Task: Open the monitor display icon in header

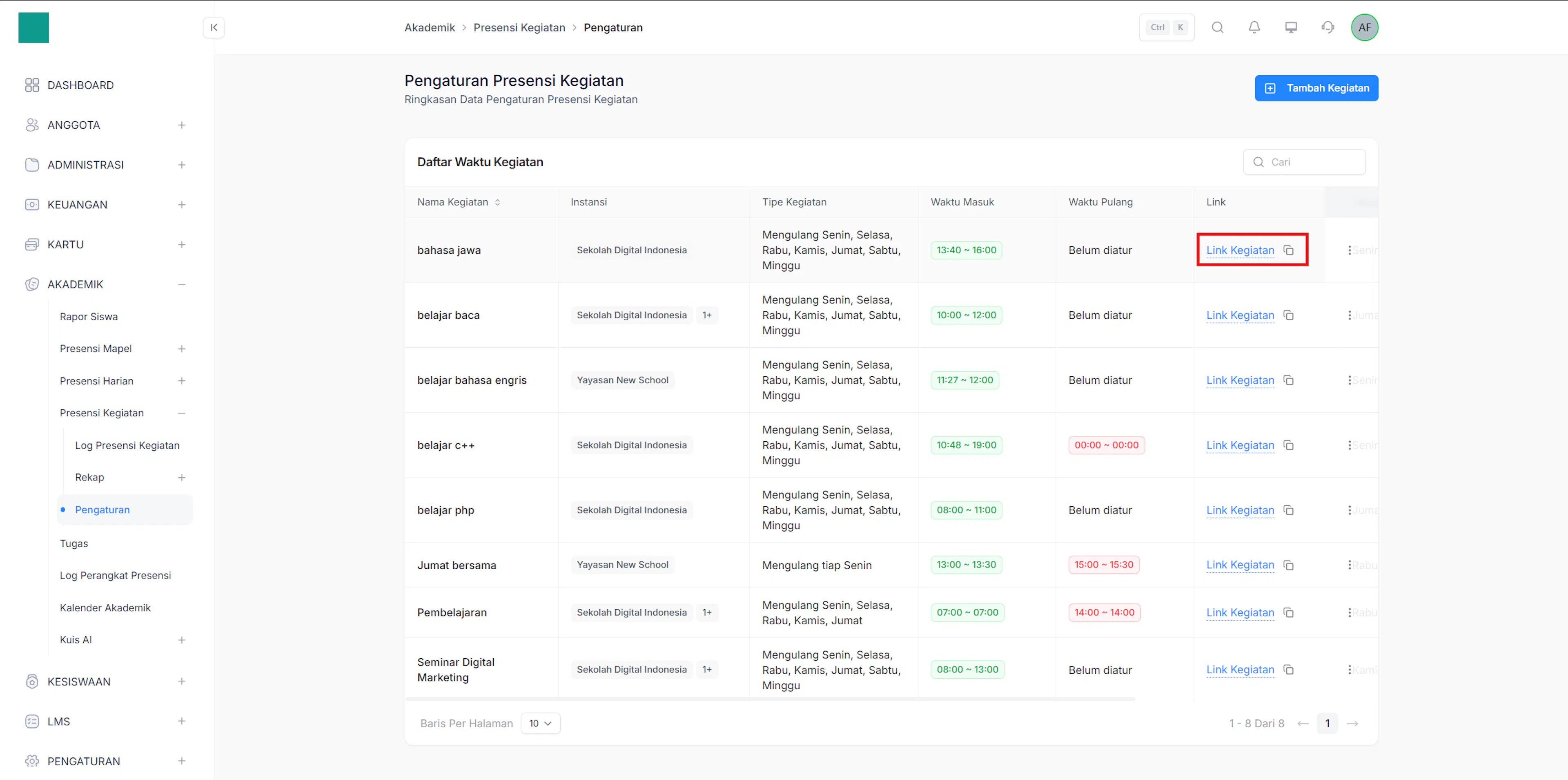Action: pos(1290,27)
